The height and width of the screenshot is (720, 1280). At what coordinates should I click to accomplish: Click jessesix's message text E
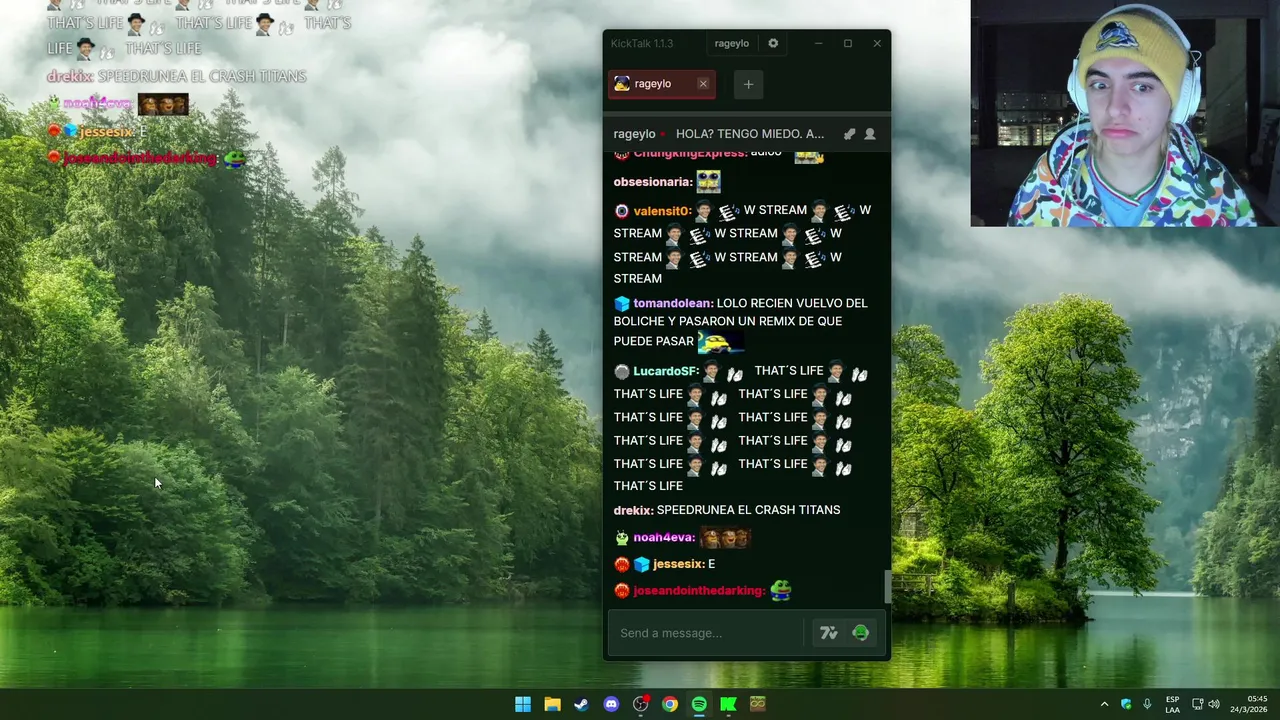click(711, 564)
